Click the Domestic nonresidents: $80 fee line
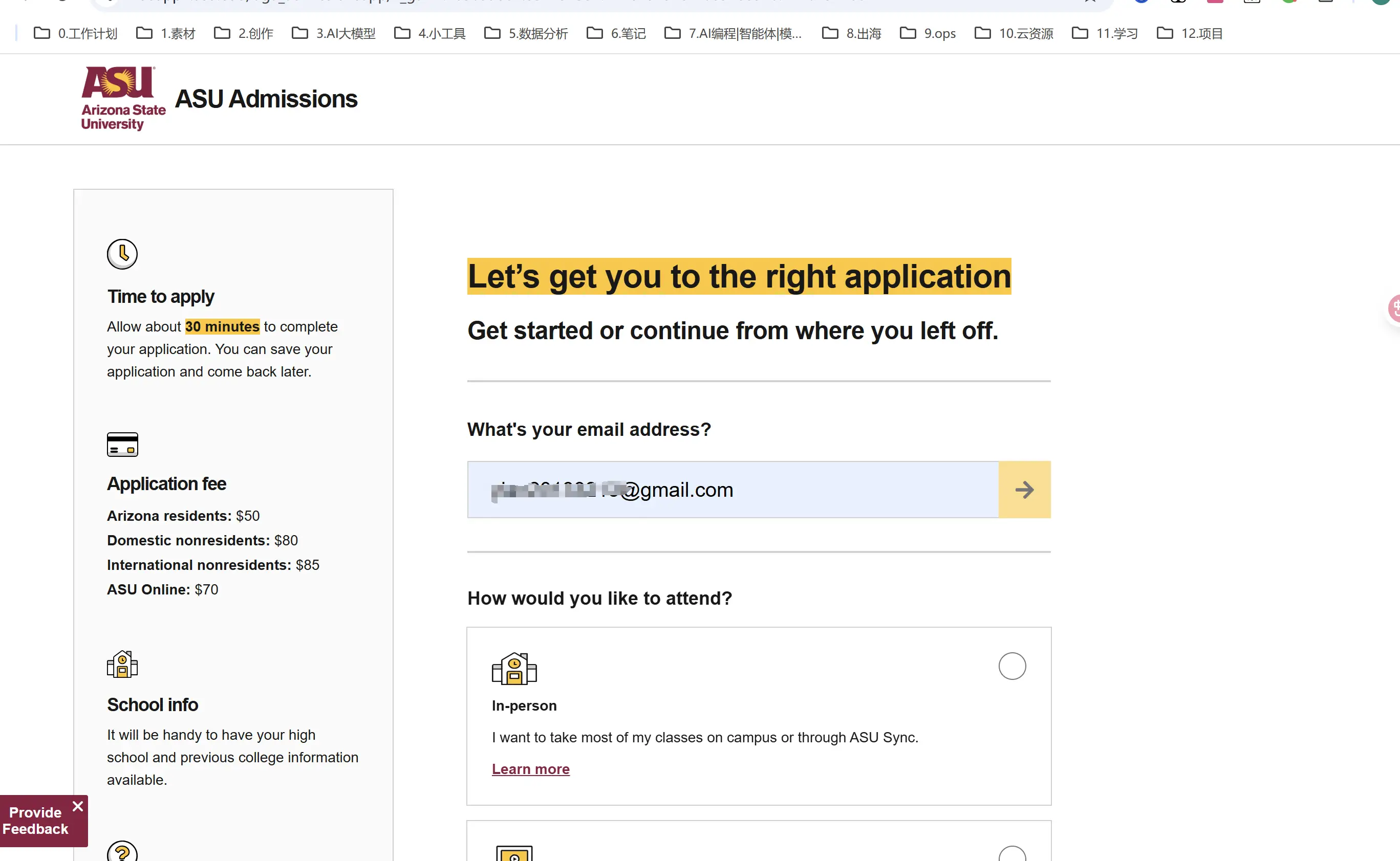 pos(202,540)
